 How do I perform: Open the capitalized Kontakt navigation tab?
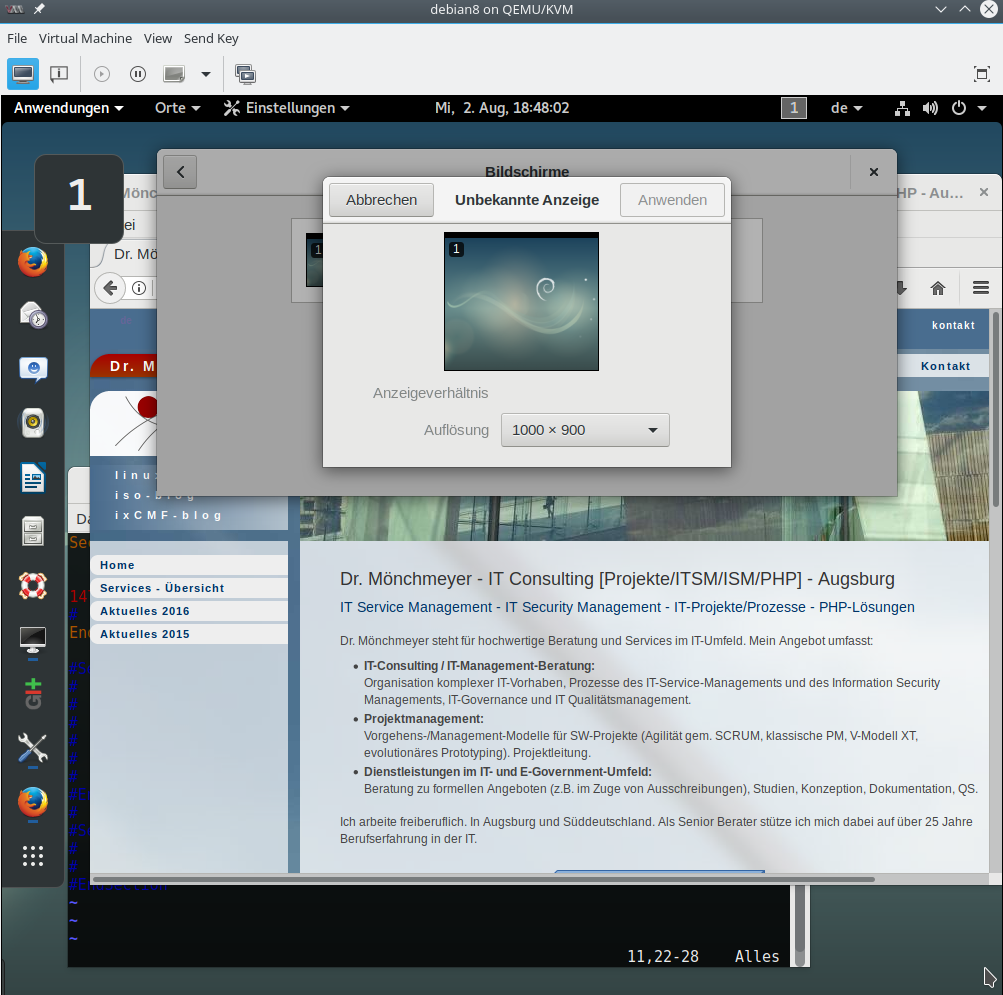tap(945, 366)
